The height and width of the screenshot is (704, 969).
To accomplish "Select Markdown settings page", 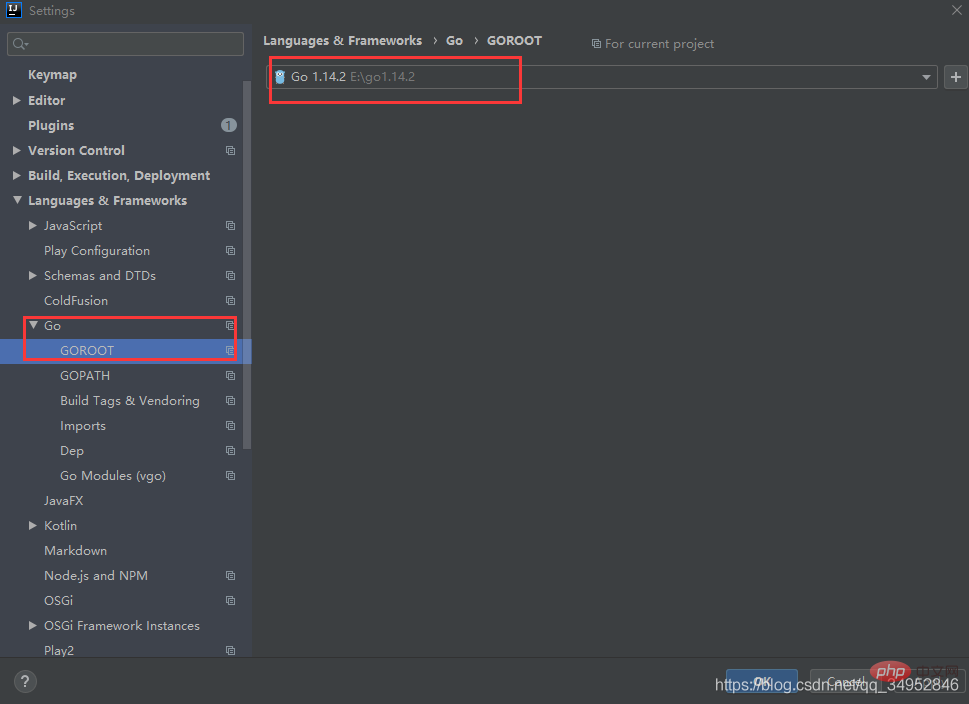I will point(75,551).
